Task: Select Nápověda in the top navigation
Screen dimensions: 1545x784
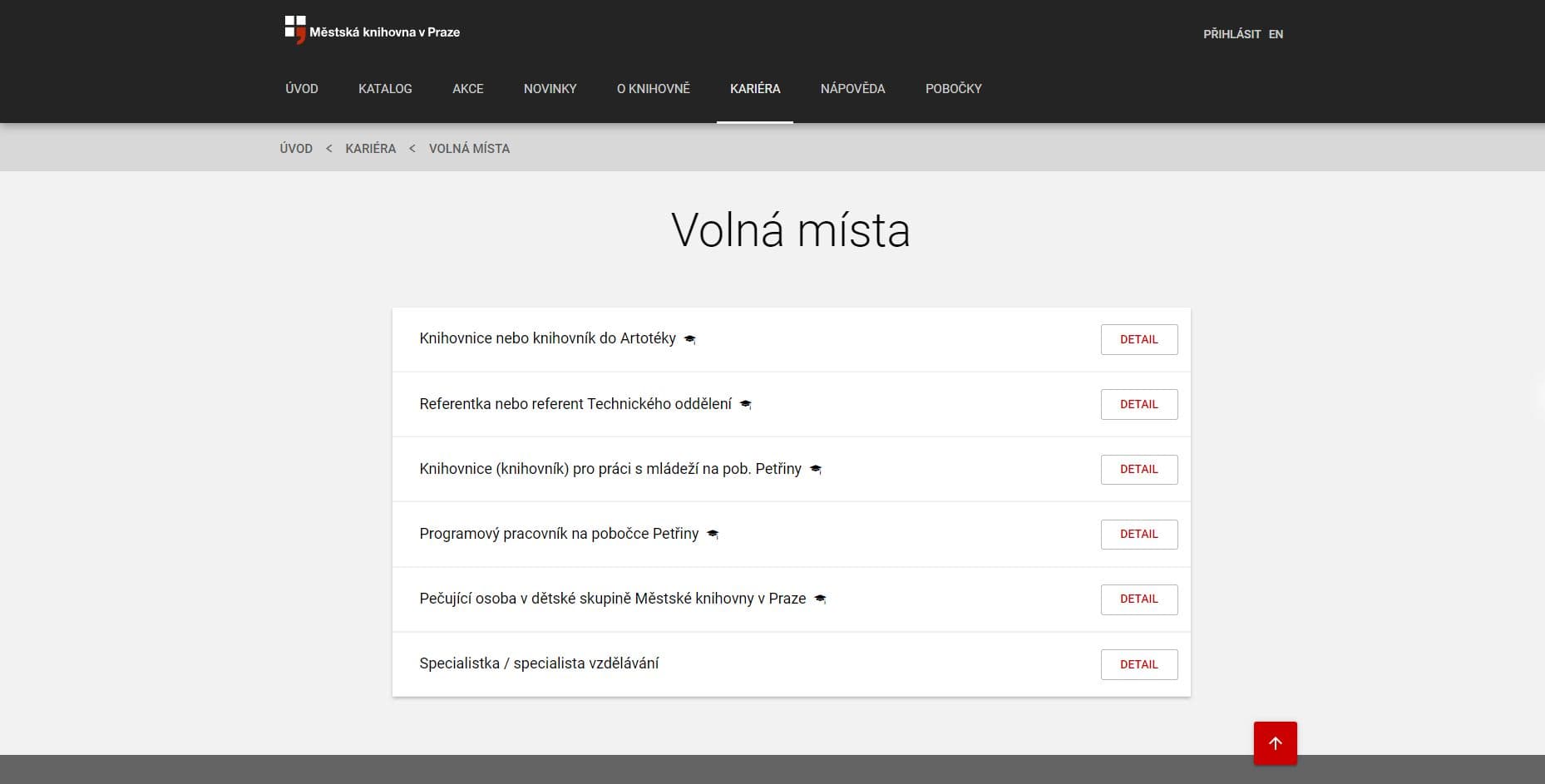Action: click(x=852, y=89)
